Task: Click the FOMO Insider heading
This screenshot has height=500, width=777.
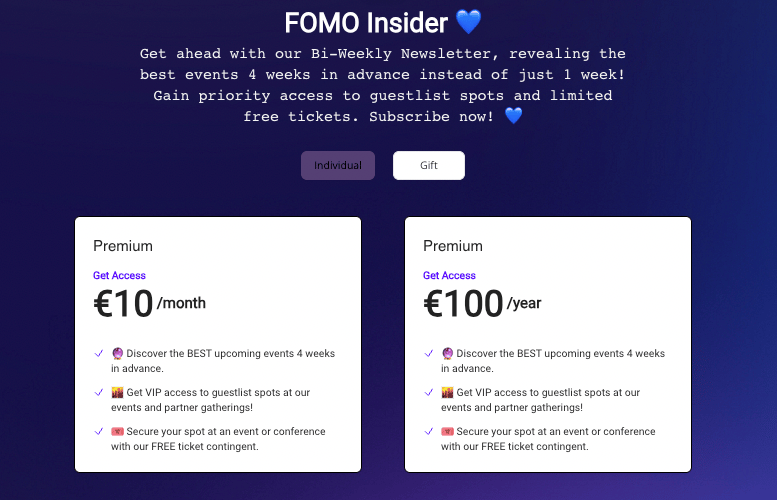Action: coord(366,23)
